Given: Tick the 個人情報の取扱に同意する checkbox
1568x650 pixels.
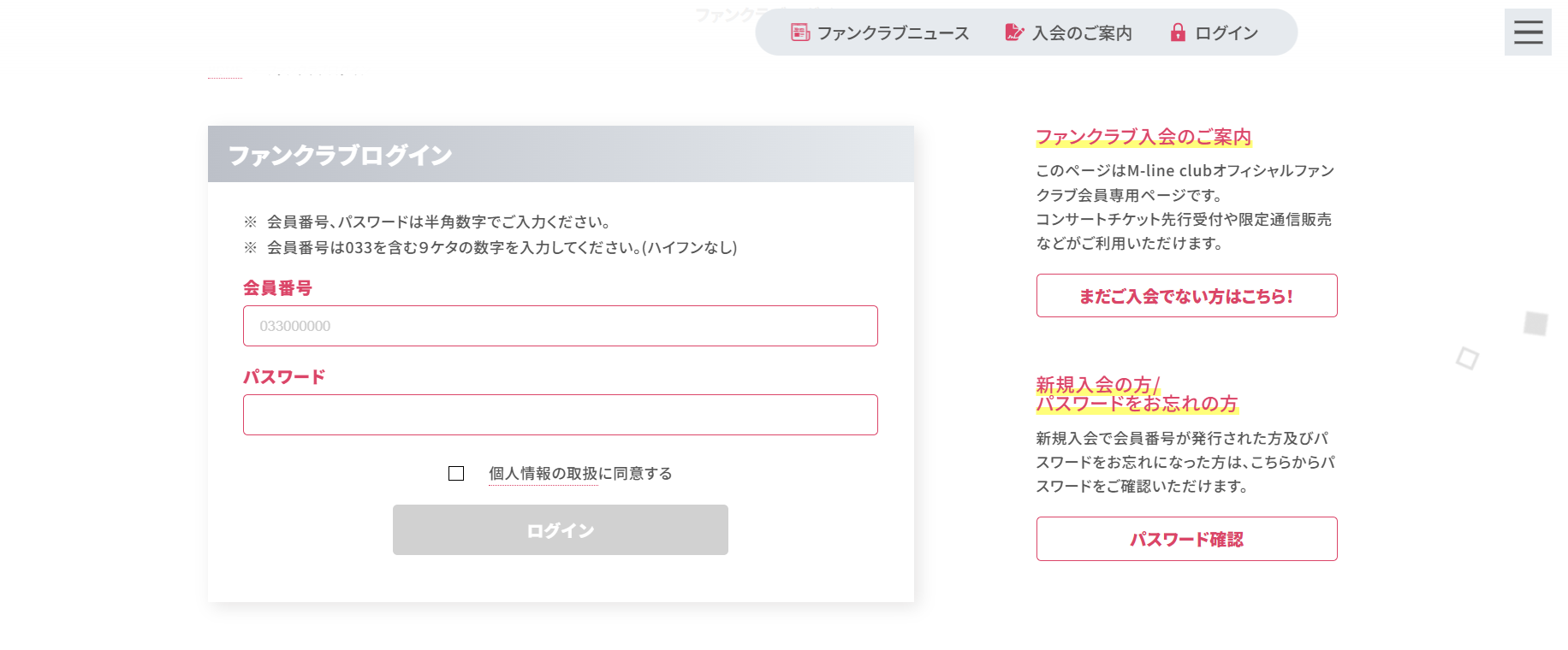Looking at the screenshot, I should pyautogui.click(x=456, y=474).
